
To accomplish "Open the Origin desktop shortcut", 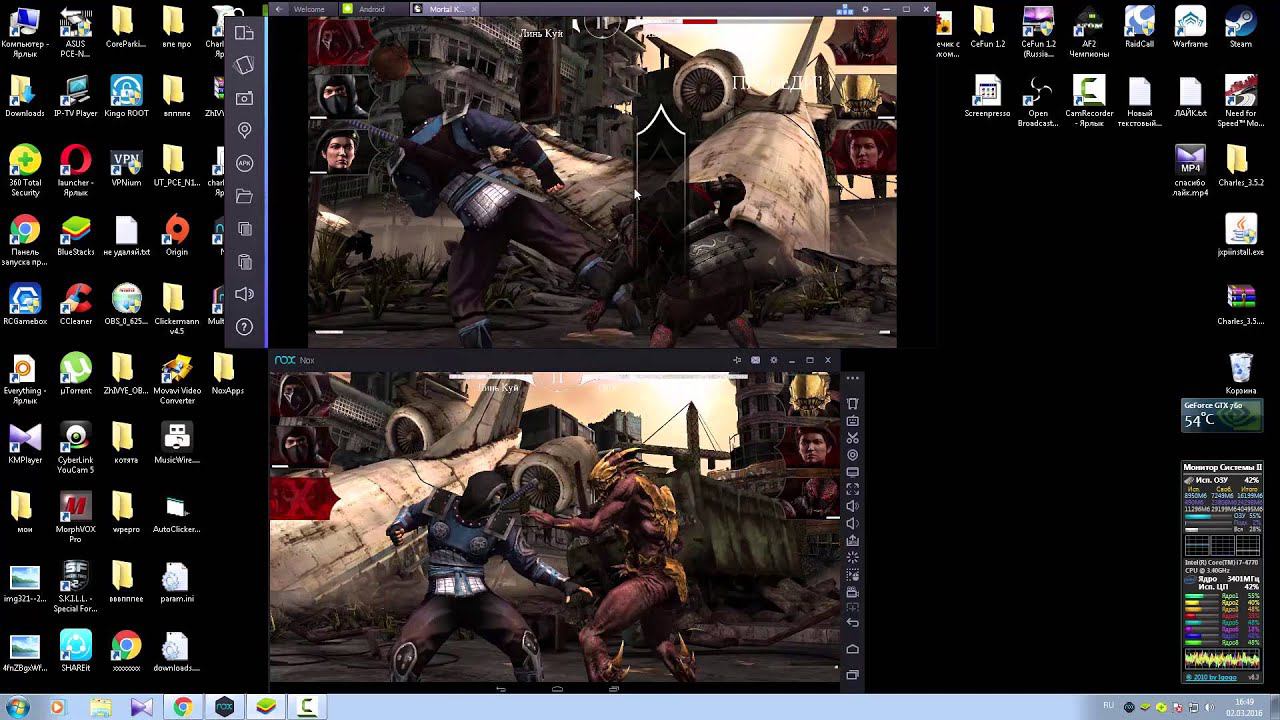I will (176, 236).
